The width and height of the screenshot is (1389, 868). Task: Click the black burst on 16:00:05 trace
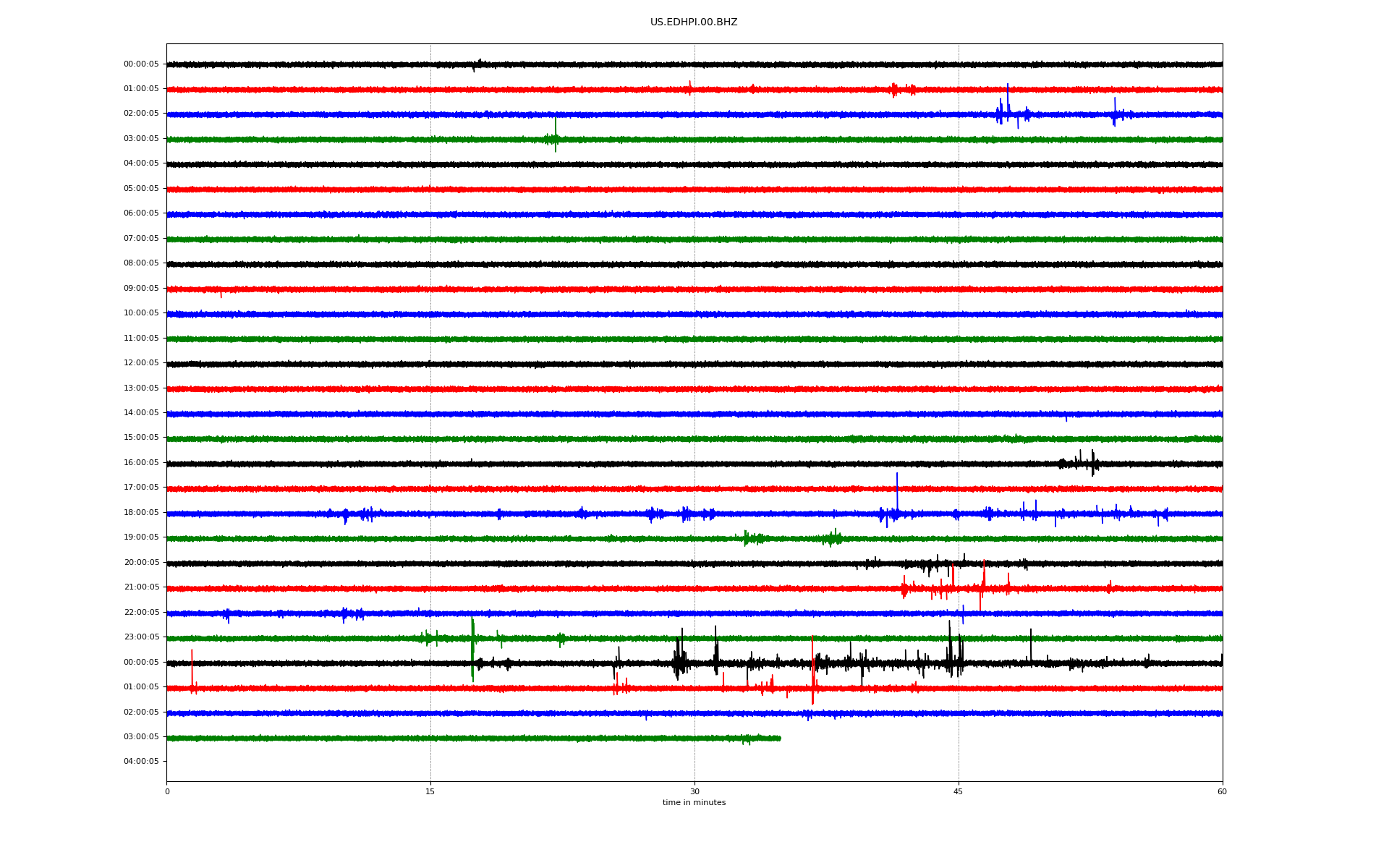pos(1082,463)
